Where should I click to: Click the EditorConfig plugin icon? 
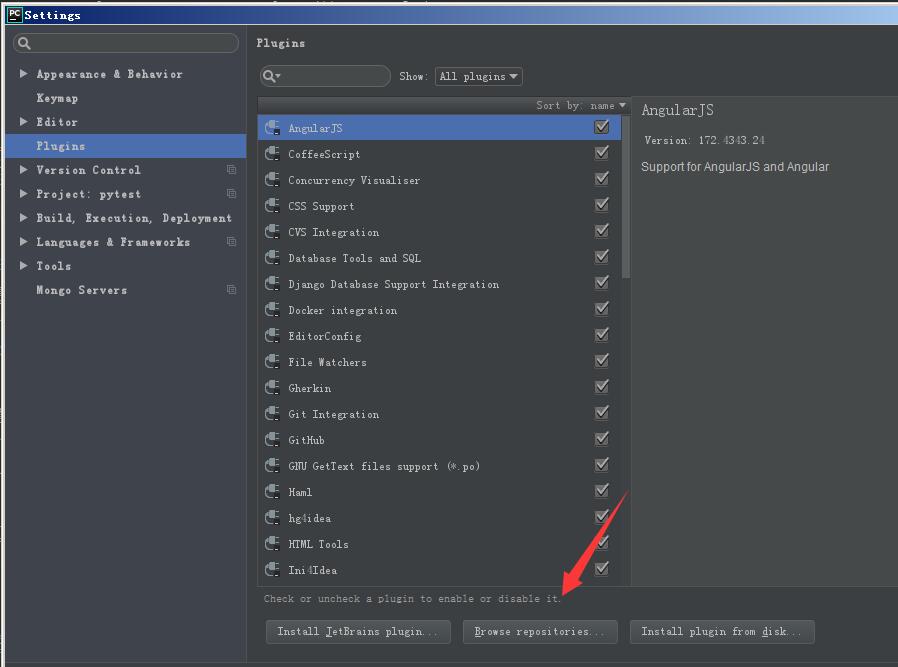(x=272, y=336)
